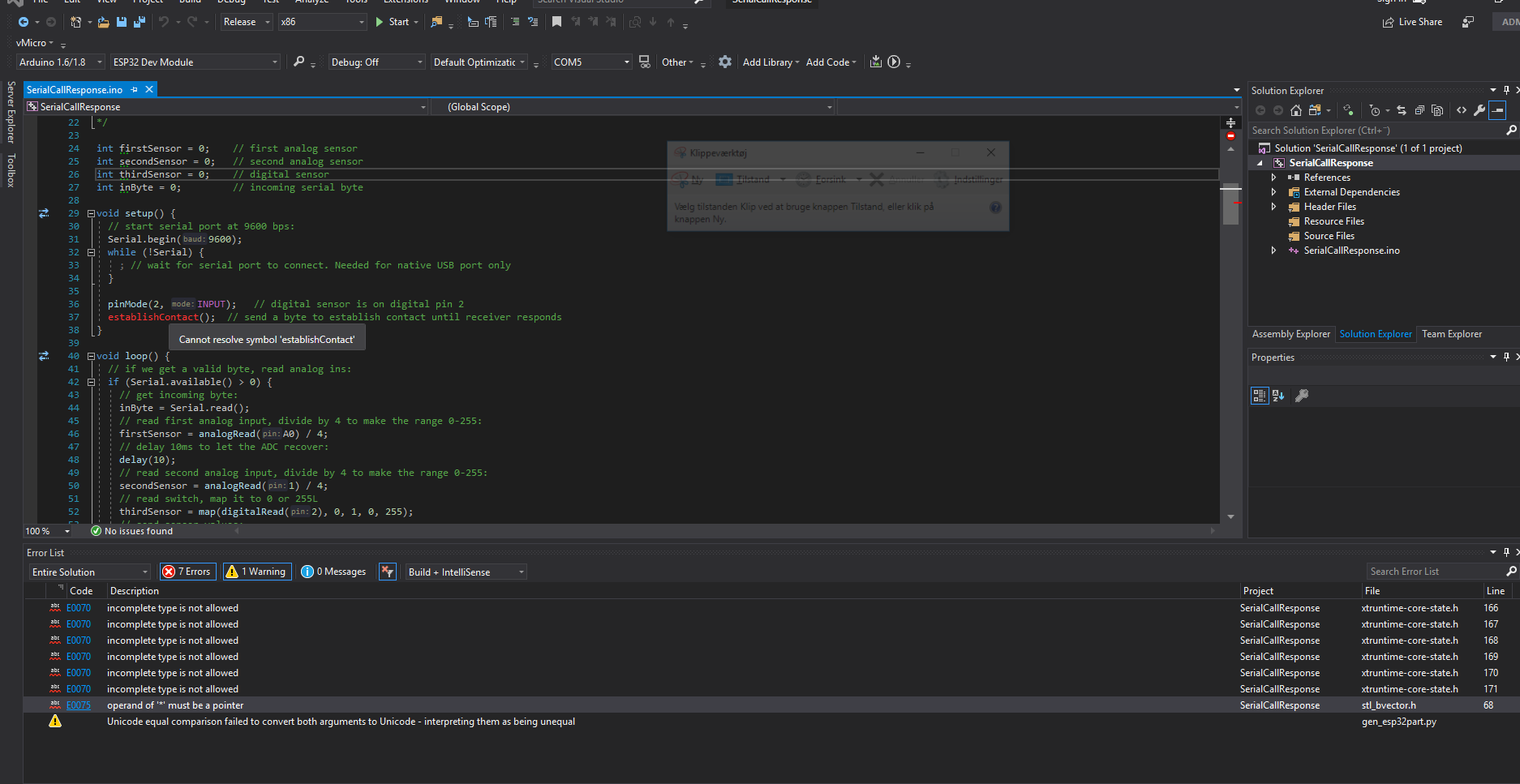This screenshot has width=1520, height=784.
Task: Click the Save file icon
Action: (x=121, y=22)
